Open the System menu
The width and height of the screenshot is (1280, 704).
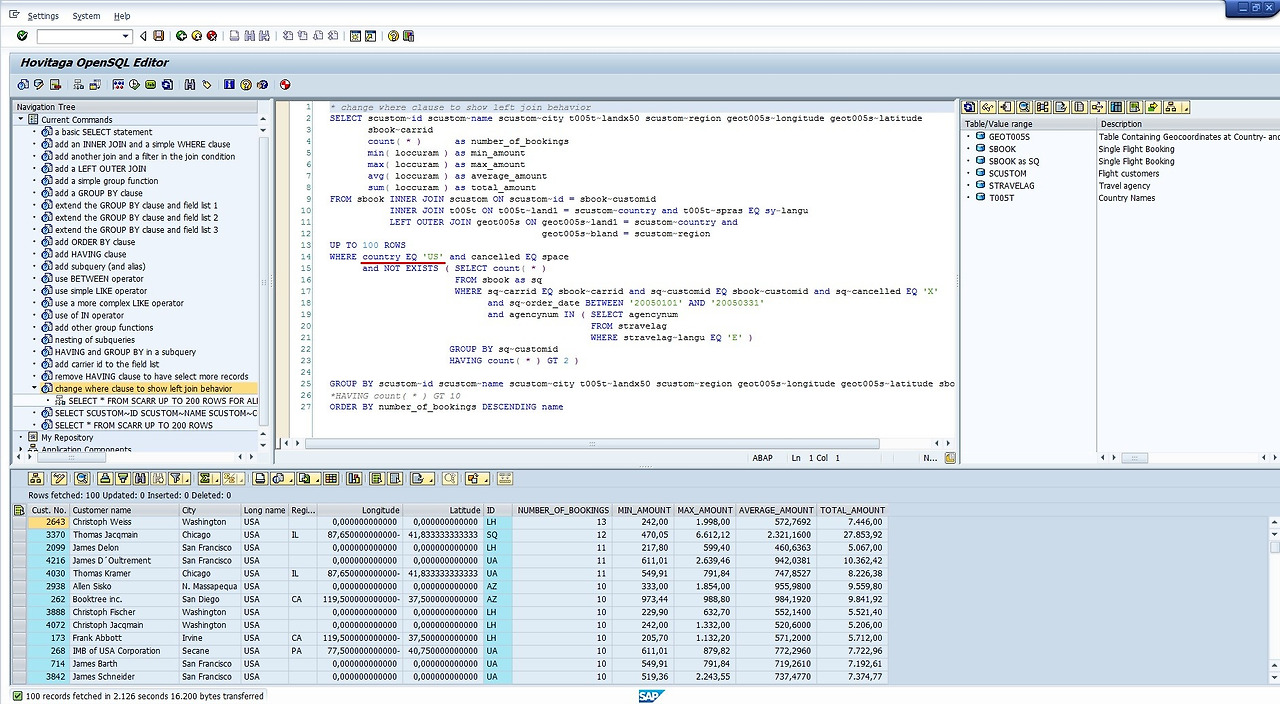(86, 16)
